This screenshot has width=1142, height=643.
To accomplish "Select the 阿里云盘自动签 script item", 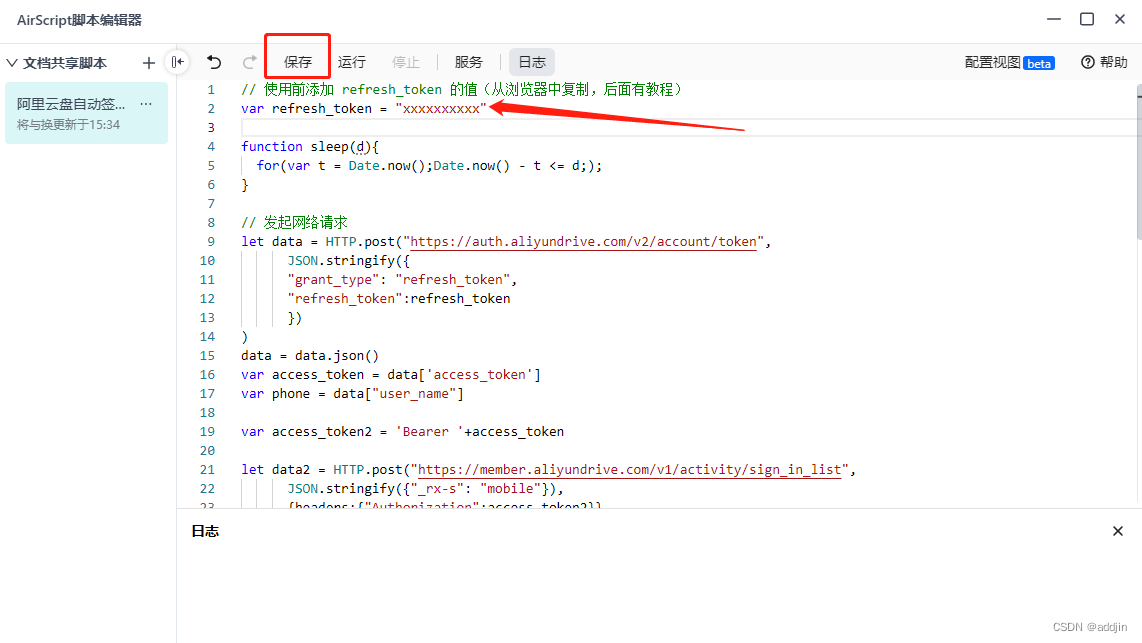I will tap(70, 113).
